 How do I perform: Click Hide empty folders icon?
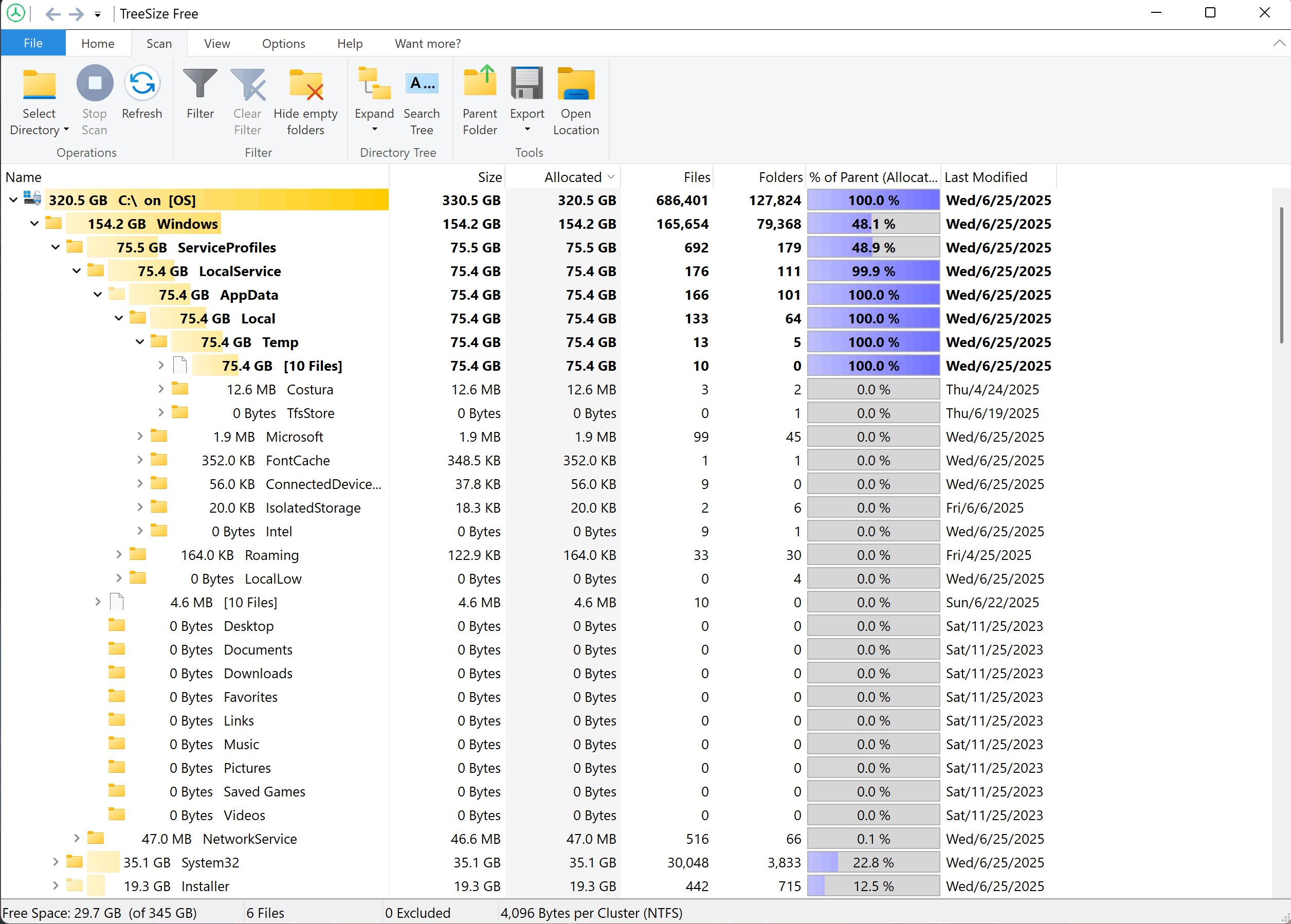(305, 85)
